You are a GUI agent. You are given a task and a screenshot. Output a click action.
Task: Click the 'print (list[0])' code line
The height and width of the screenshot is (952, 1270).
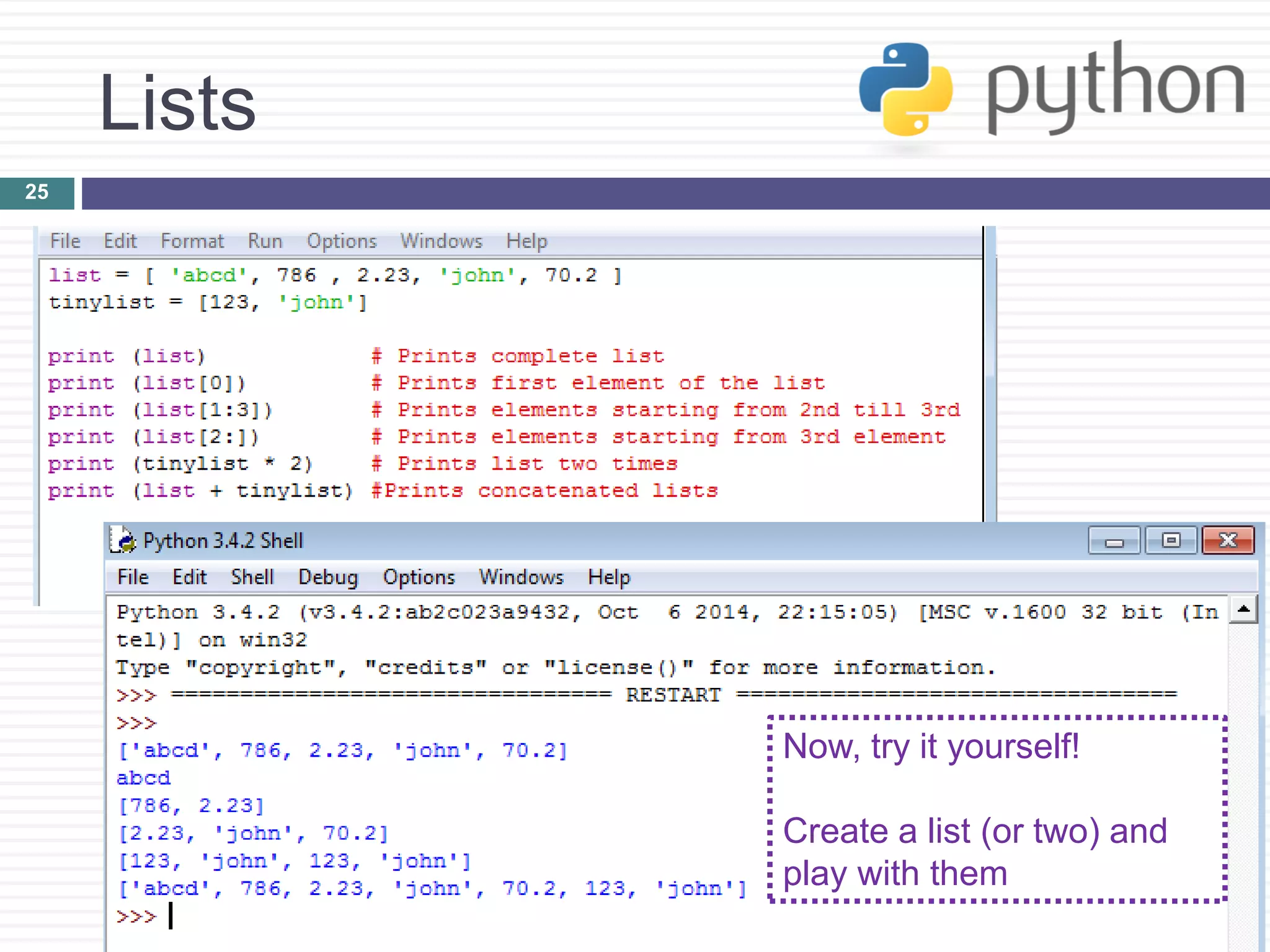[147, 383]
